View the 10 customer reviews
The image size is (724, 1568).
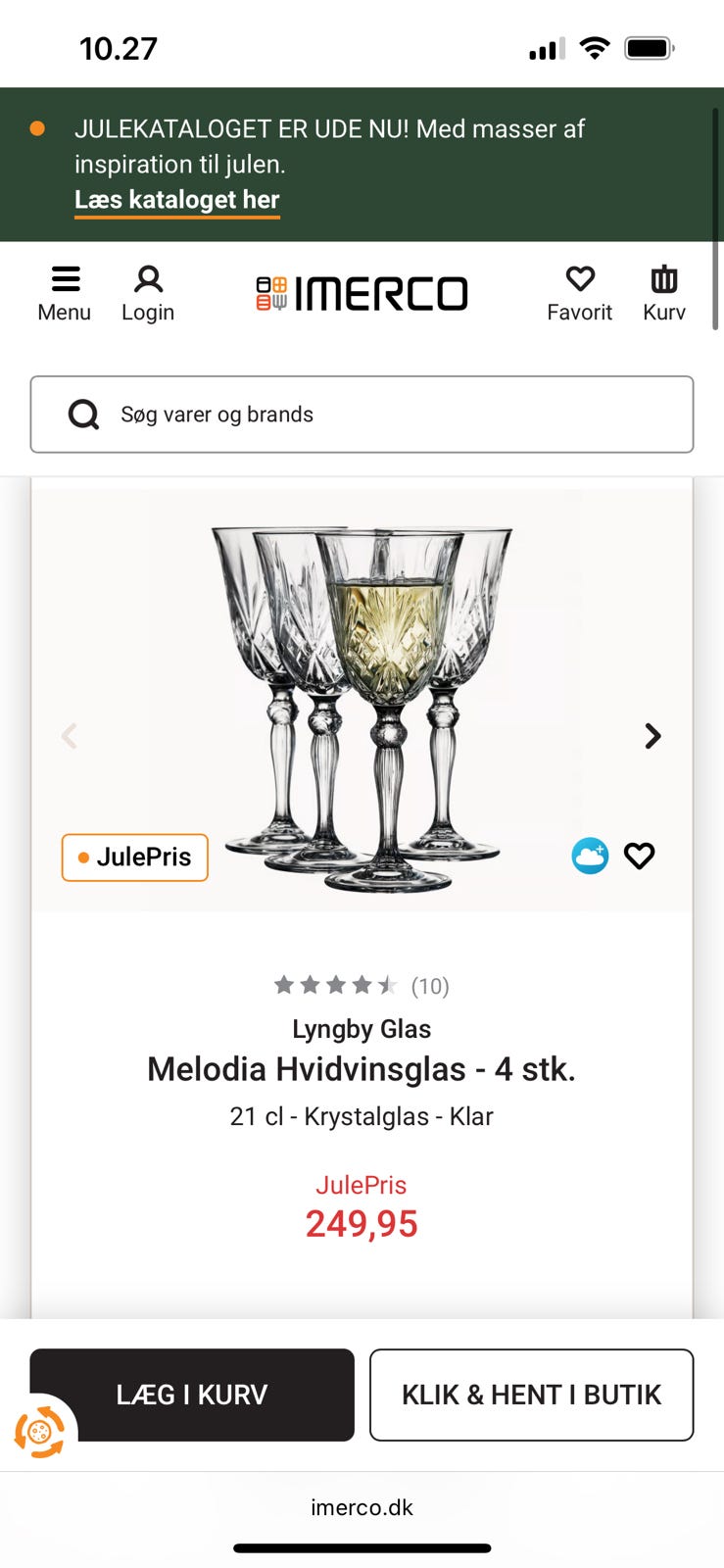click(x=428, y=986)
